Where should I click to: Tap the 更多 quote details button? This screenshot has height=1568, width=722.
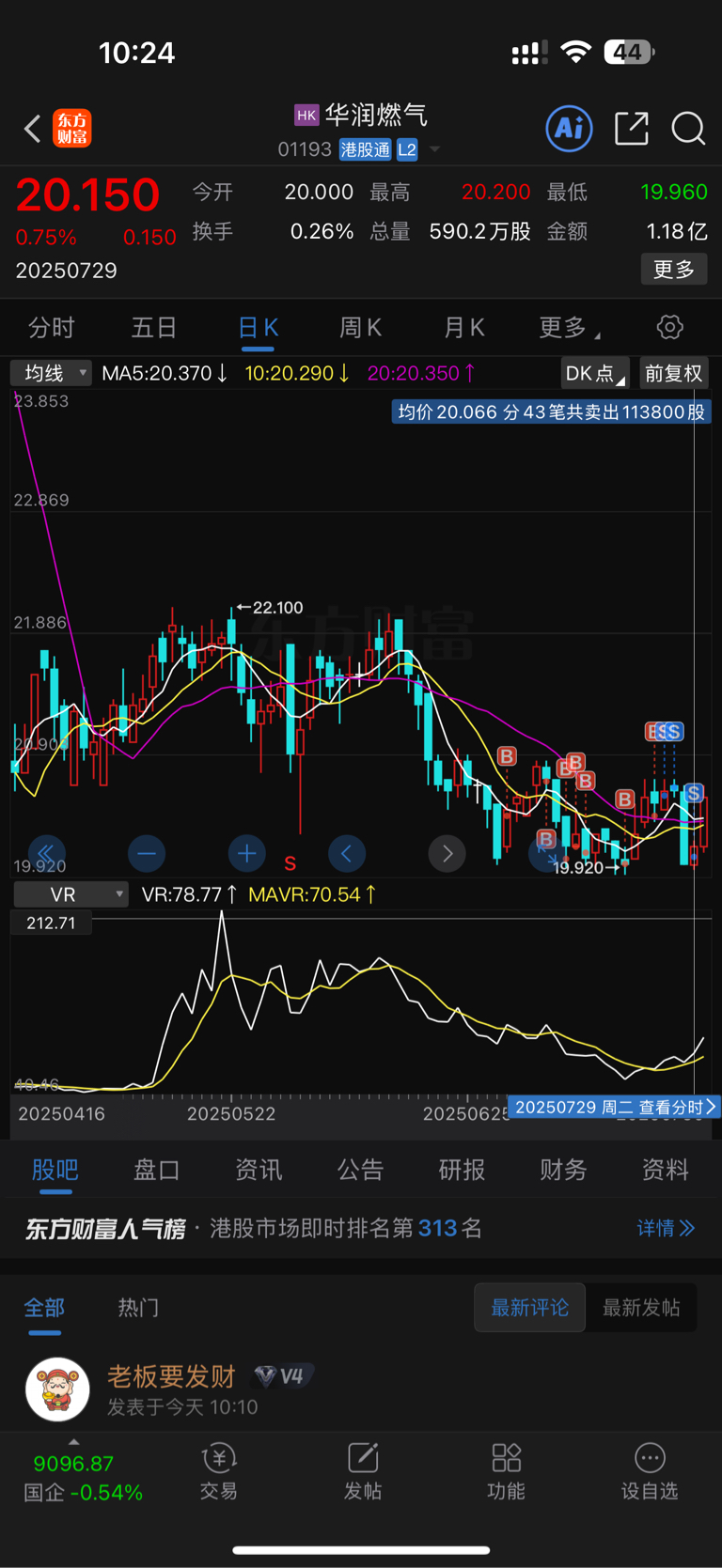[x=674, y=270]
